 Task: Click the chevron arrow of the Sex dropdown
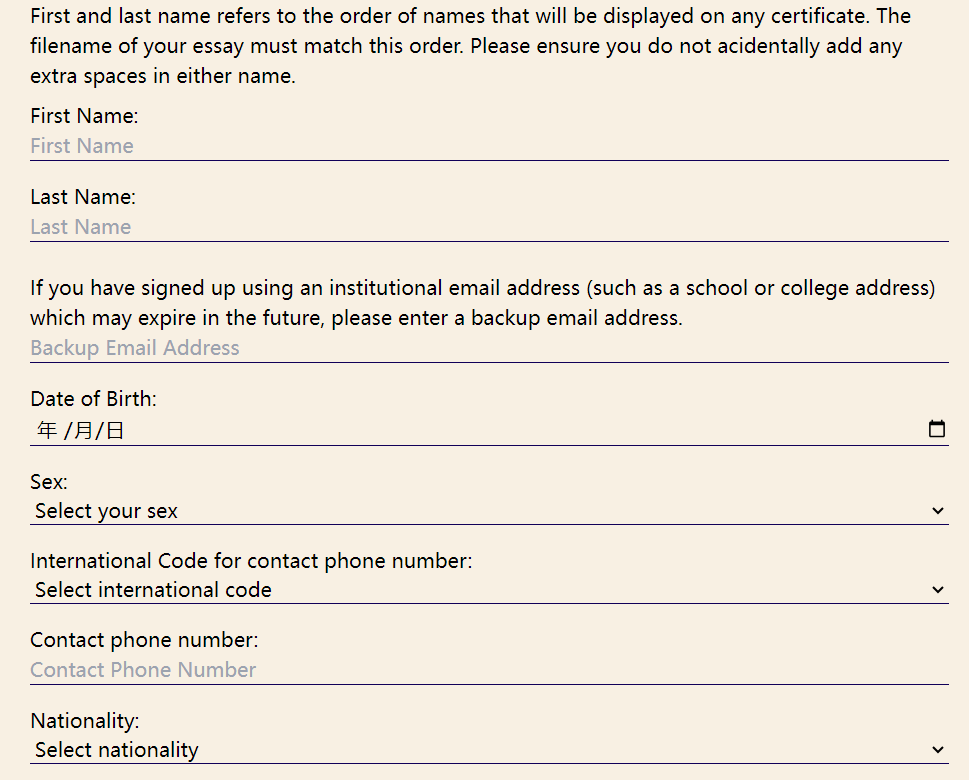click(937, 511)
